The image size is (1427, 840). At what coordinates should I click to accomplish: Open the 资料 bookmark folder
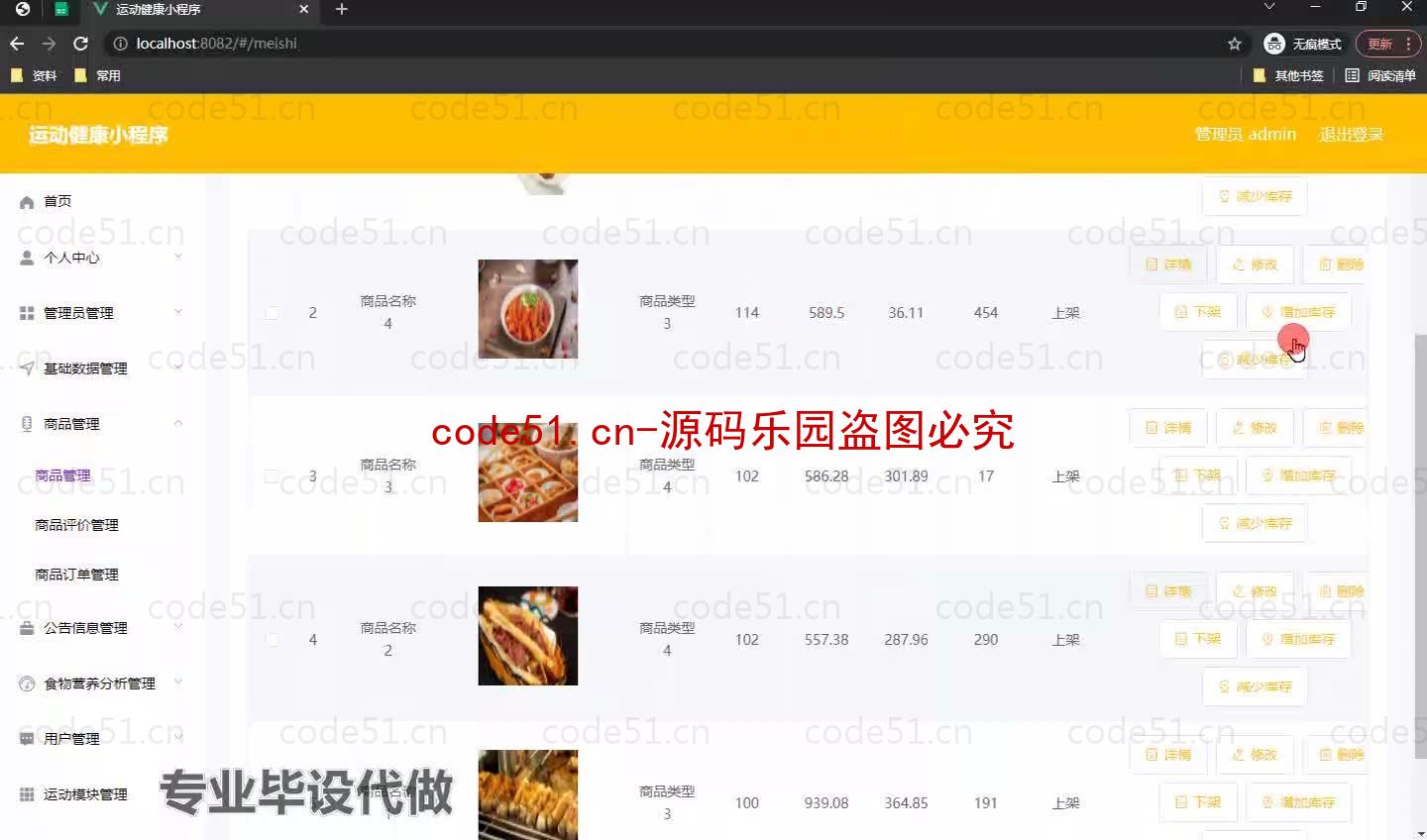point(34,75)
